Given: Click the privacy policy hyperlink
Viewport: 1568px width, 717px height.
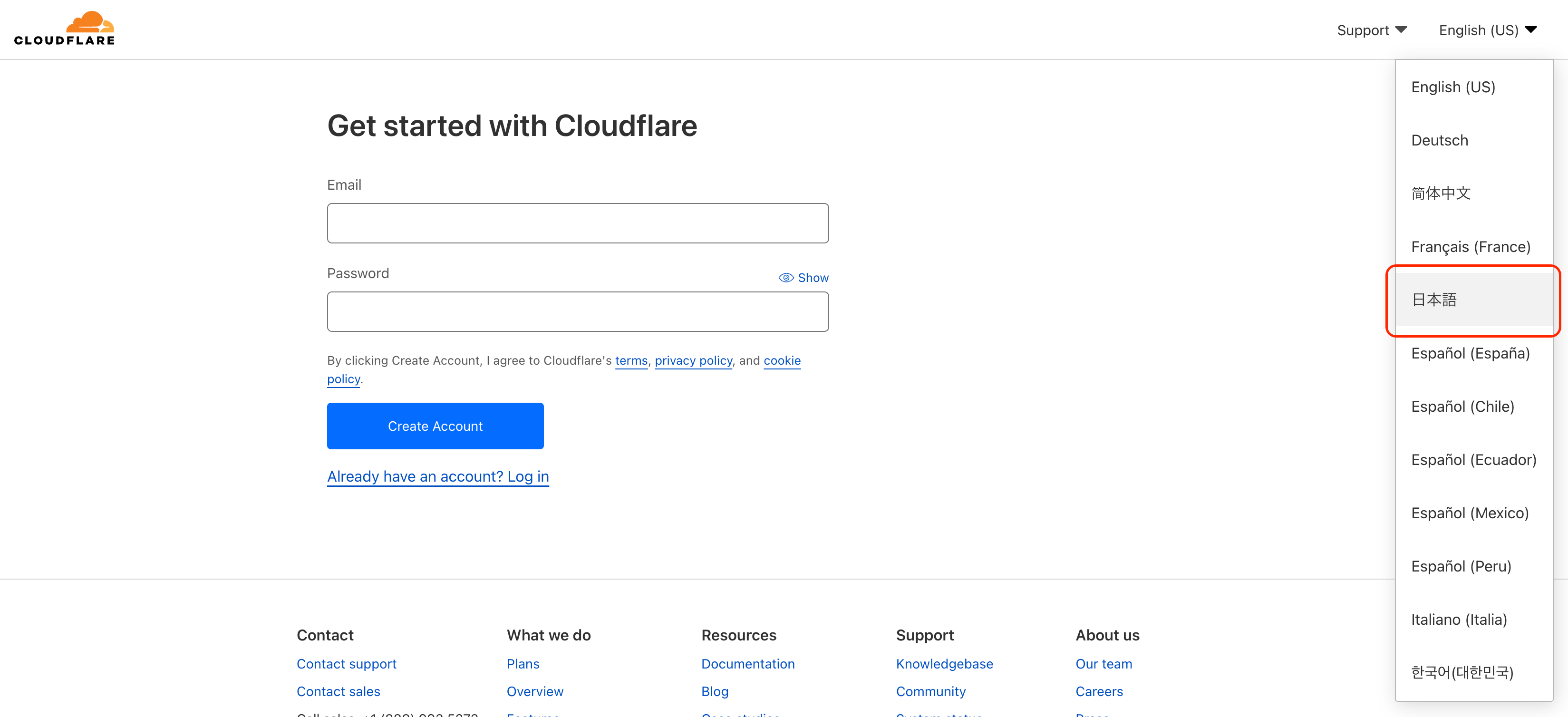Looking at the screenshot, I should (693, 361).
